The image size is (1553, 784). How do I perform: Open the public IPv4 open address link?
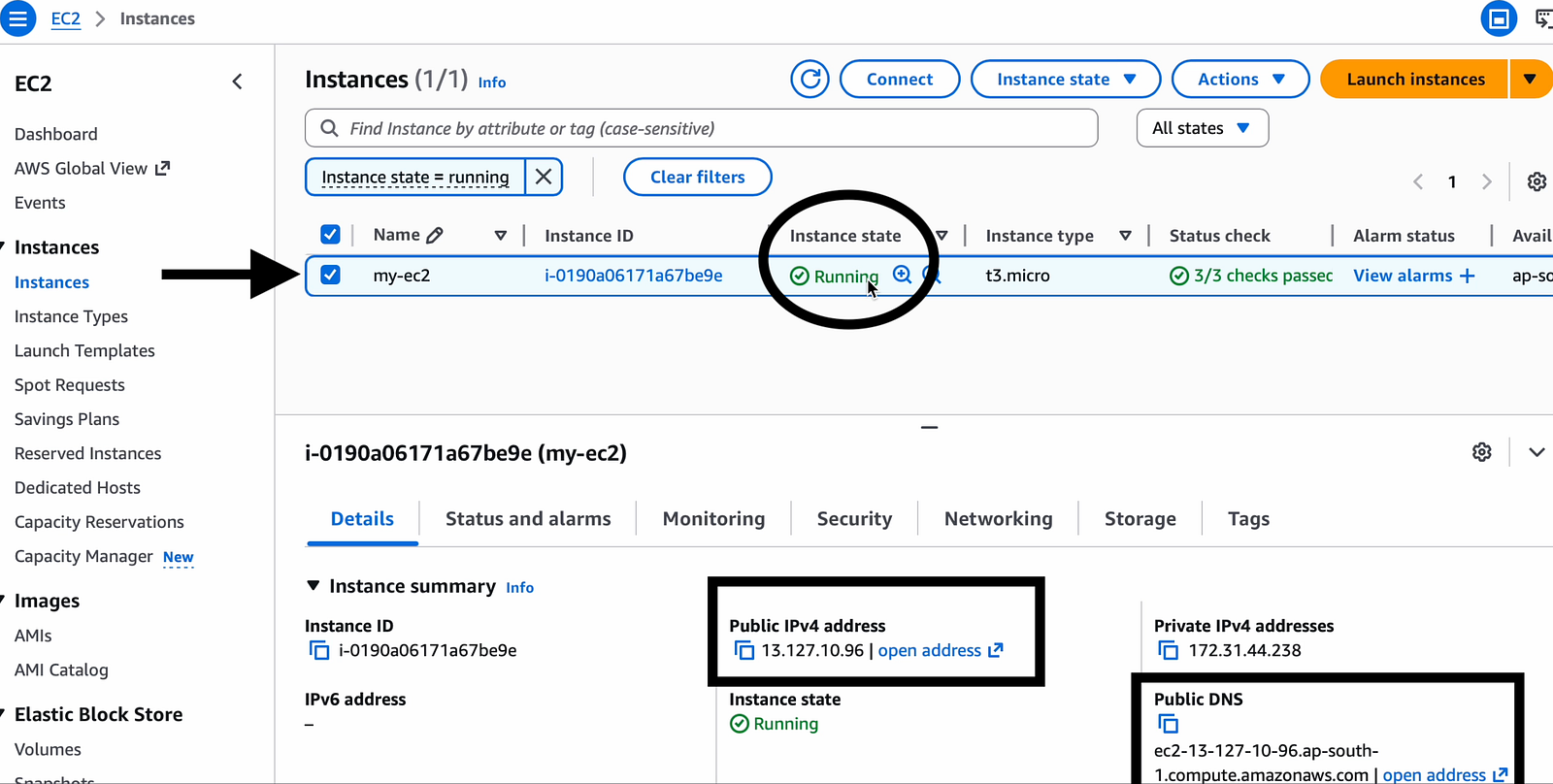pyautogui.click(x=940, y=650)
